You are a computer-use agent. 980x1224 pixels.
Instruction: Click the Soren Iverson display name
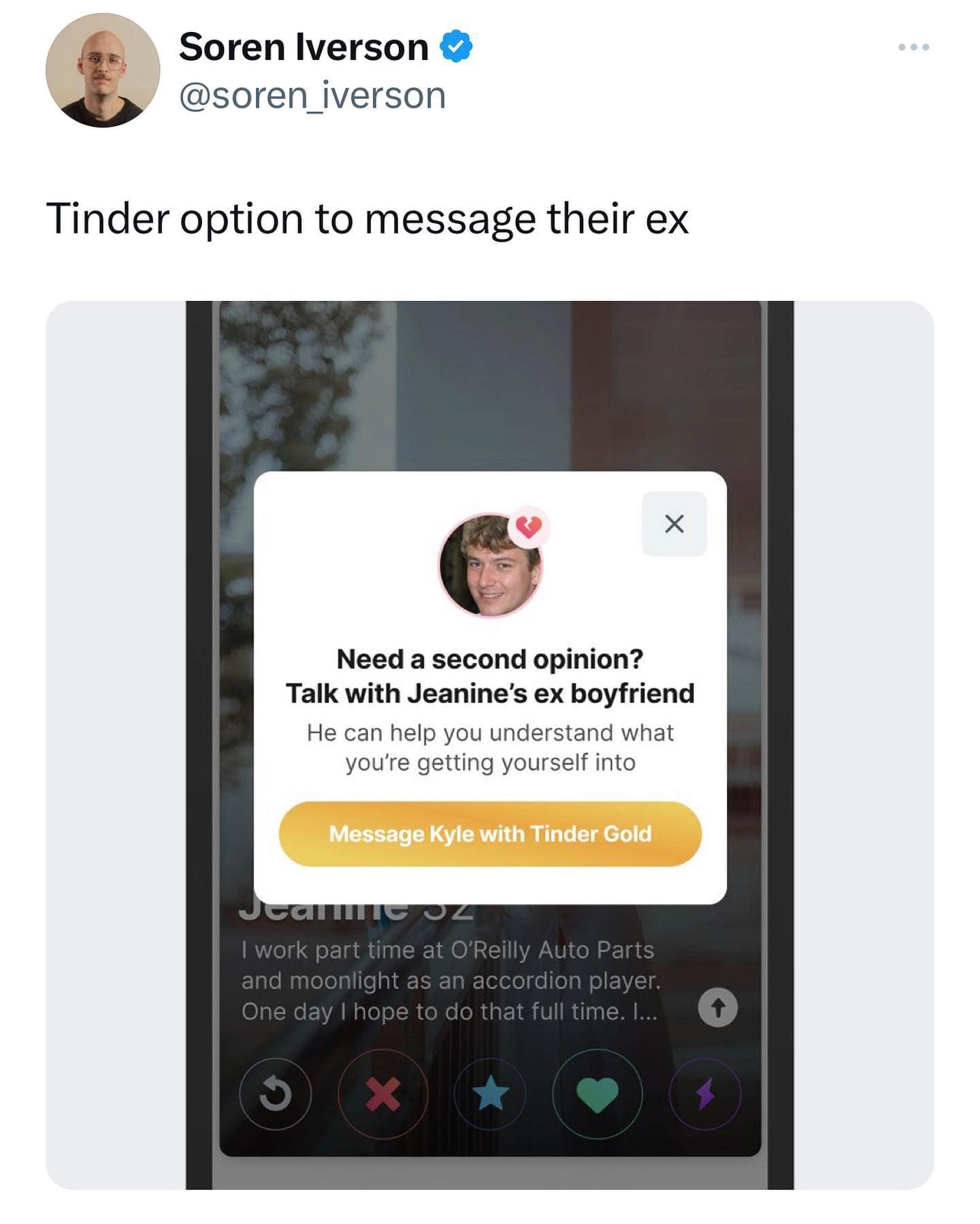click(304, 47)
